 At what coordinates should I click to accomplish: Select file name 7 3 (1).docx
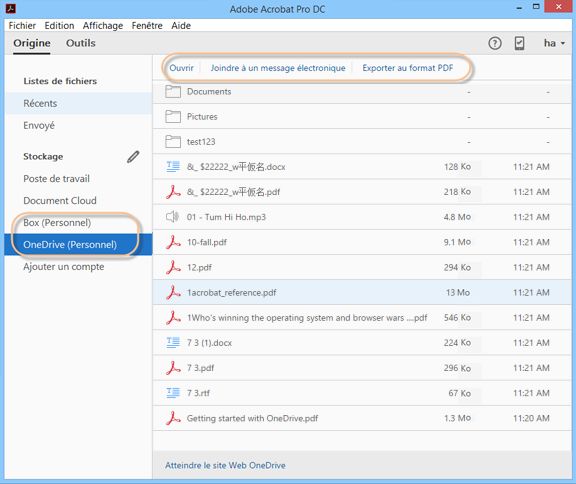[209, 343]
